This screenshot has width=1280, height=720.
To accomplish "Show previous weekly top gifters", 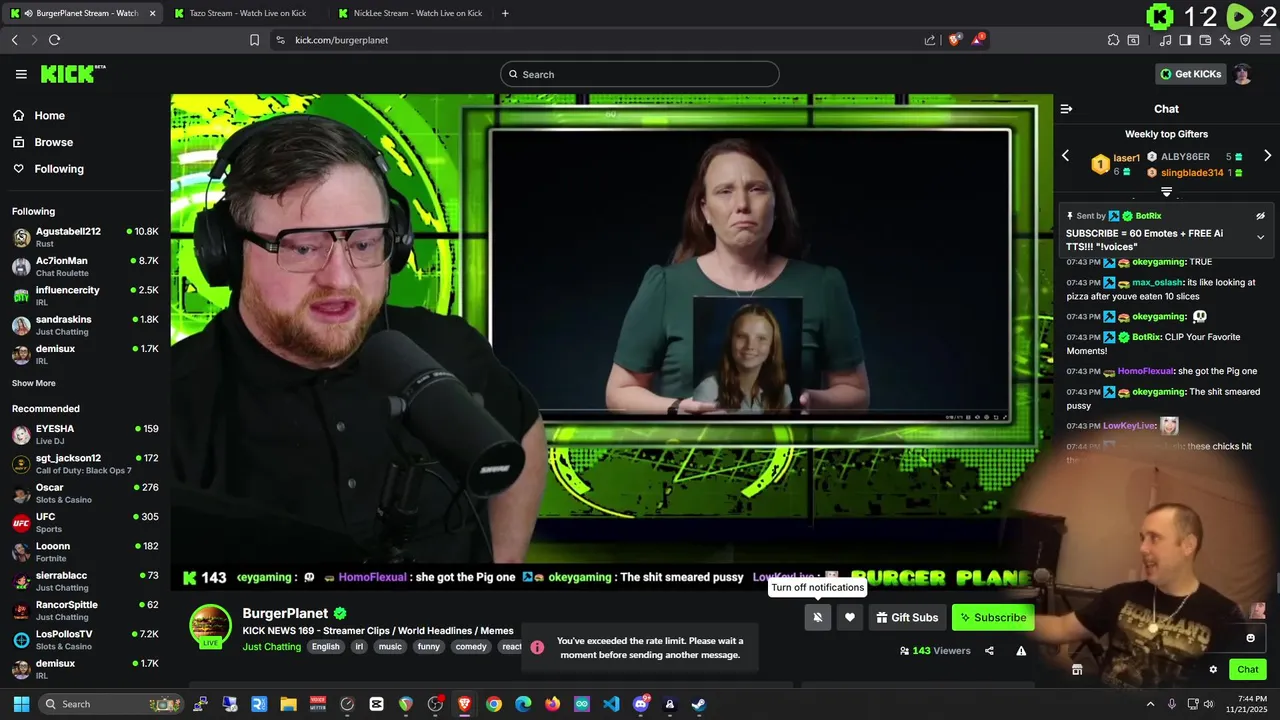I will (1065, 156).
